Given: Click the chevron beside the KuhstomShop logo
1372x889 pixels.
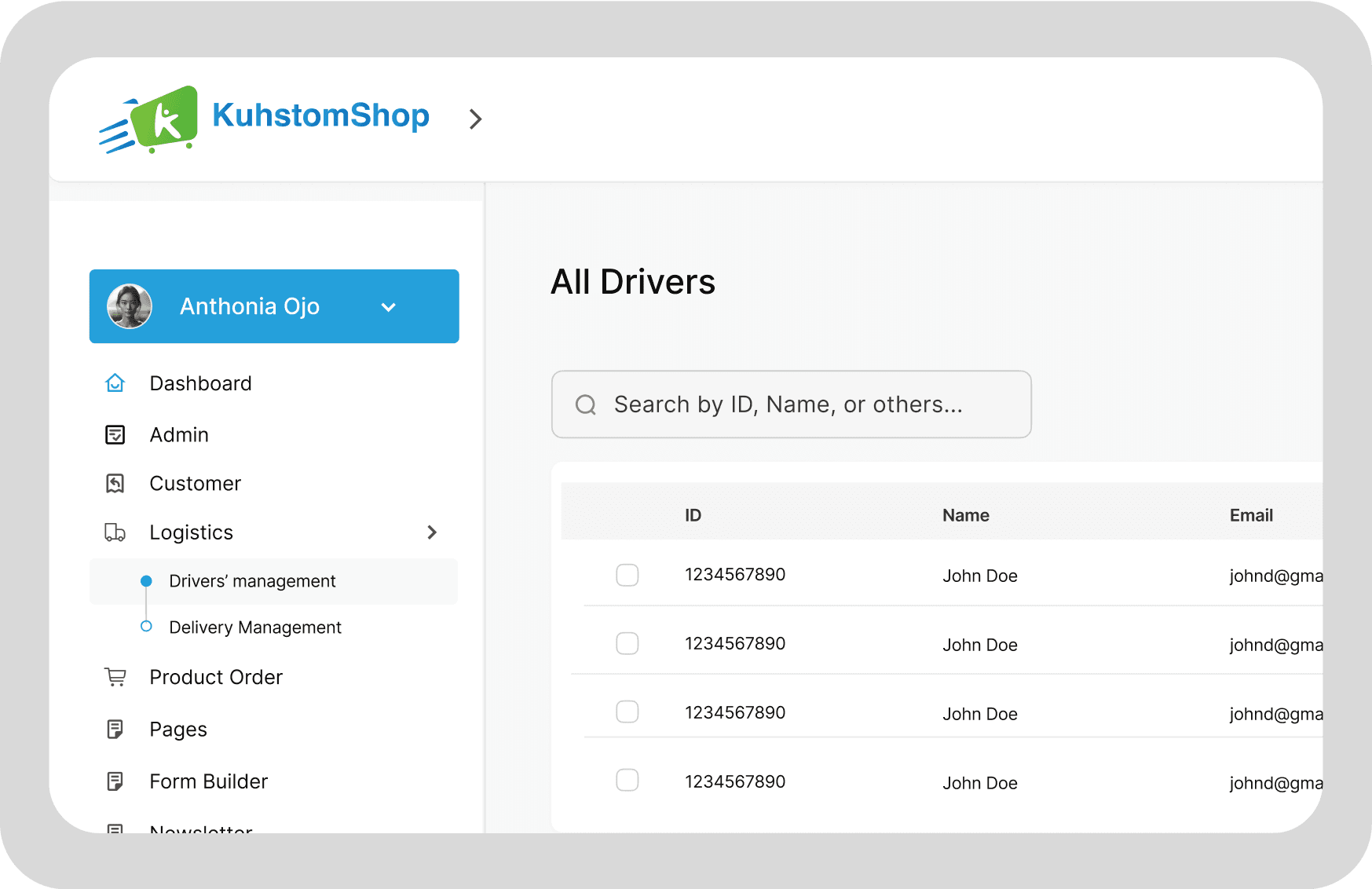Looking at the screenshot, I should pos(475,119).
